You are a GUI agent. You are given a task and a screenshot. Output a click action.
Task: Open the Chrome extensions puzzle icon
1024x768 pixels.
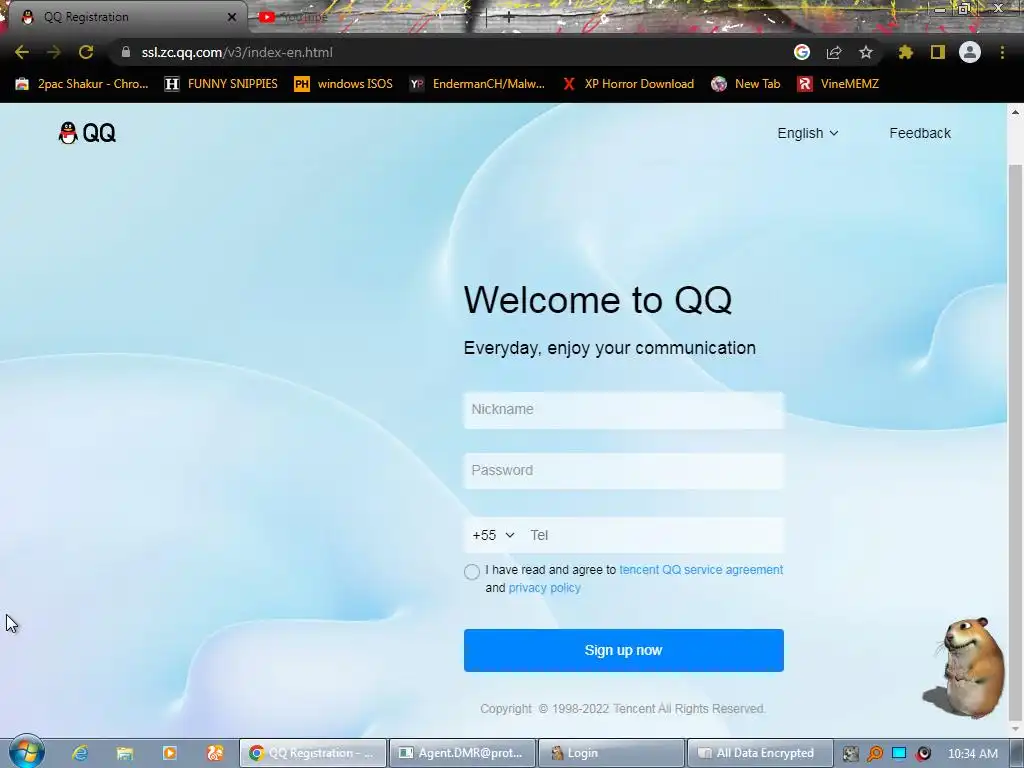click(x=906, y=52)
